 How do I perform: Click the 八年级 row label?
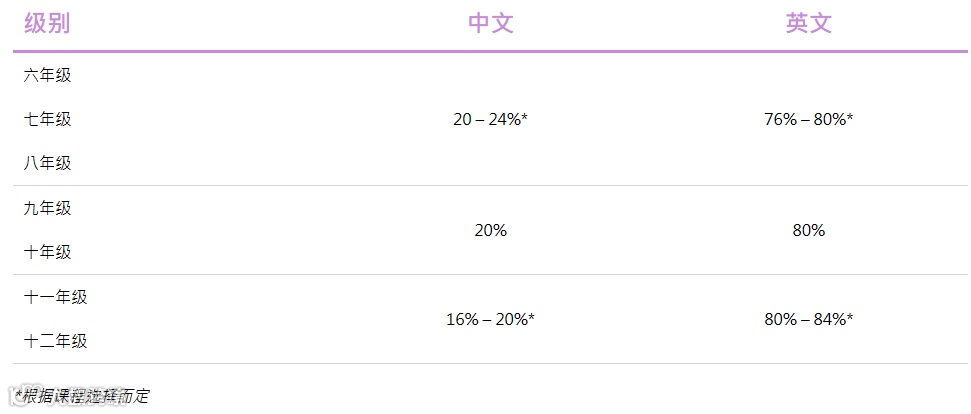click(x=48, y=163)
